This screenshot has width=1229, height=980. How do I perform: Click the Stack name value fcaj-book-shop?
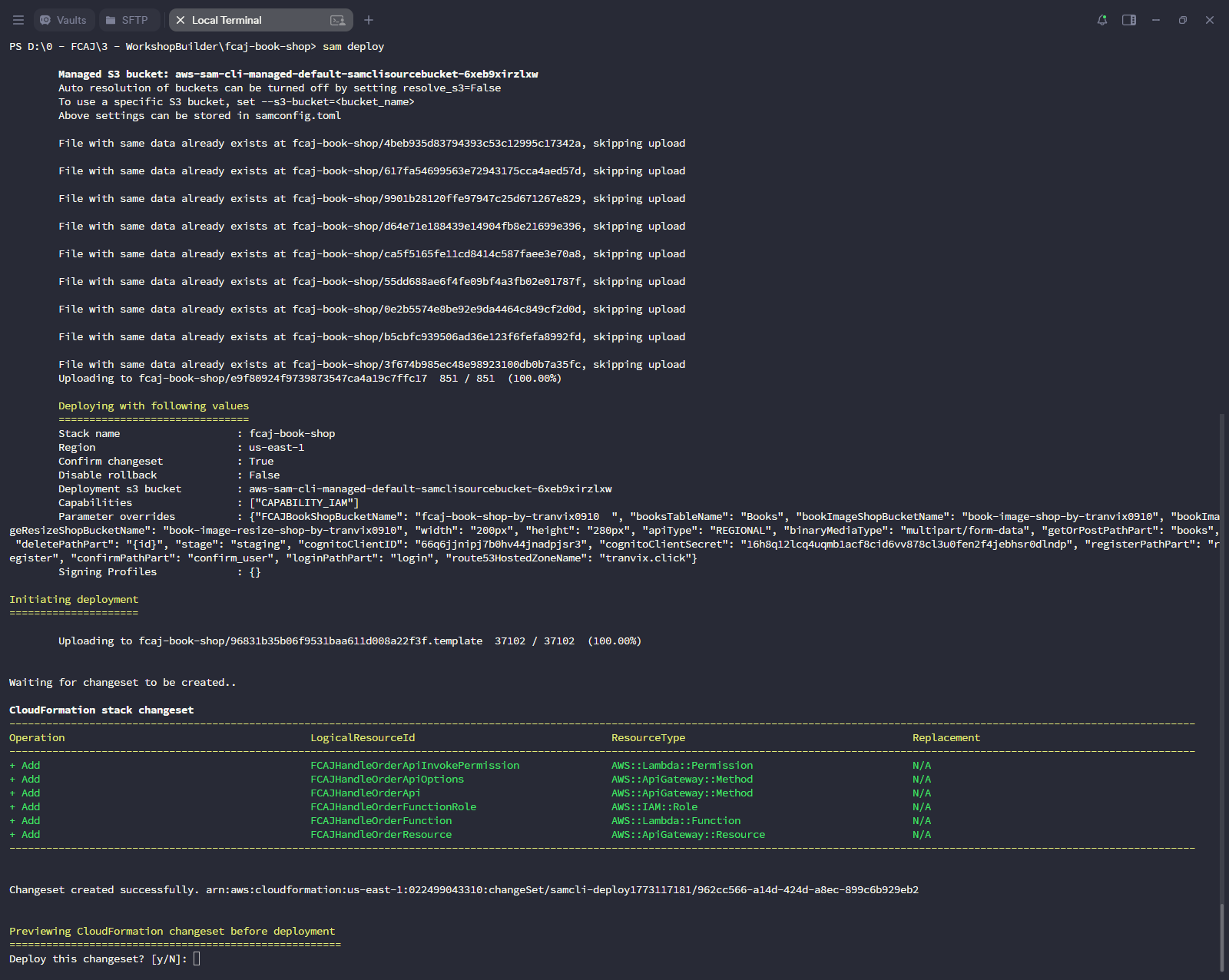pos(292,433)
